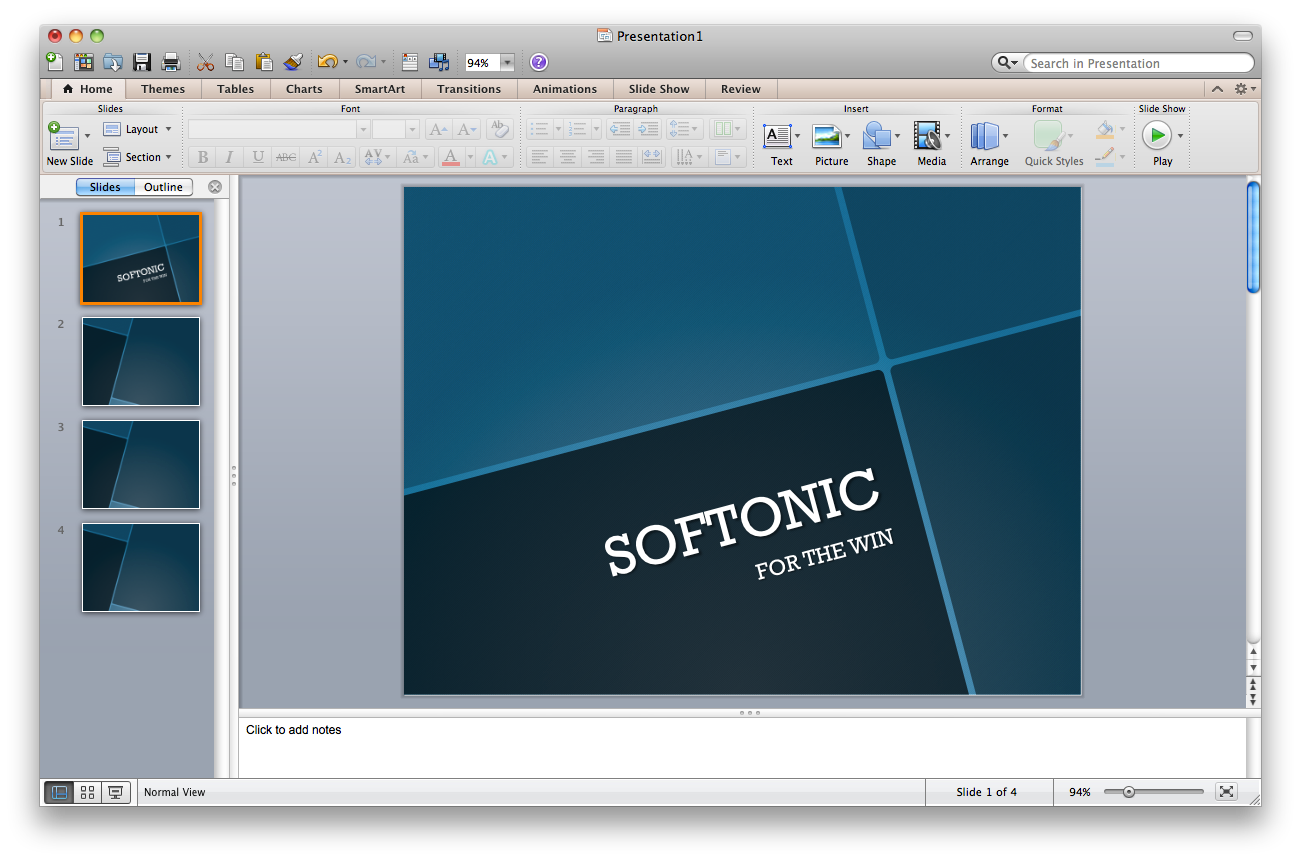Switch to the Themes tab
Viewport: 1301px width, 861px height.
[x=163, y=89]
